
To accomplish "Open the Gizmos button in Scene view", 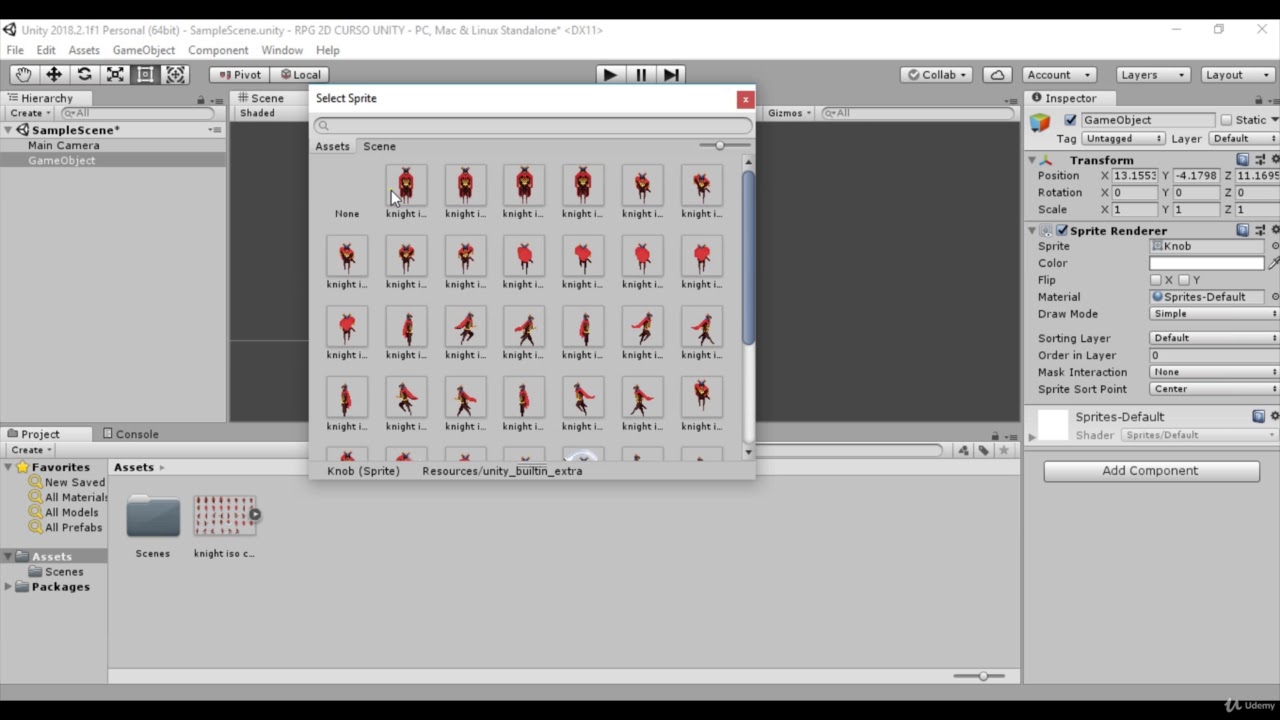I will coord(790,113).
